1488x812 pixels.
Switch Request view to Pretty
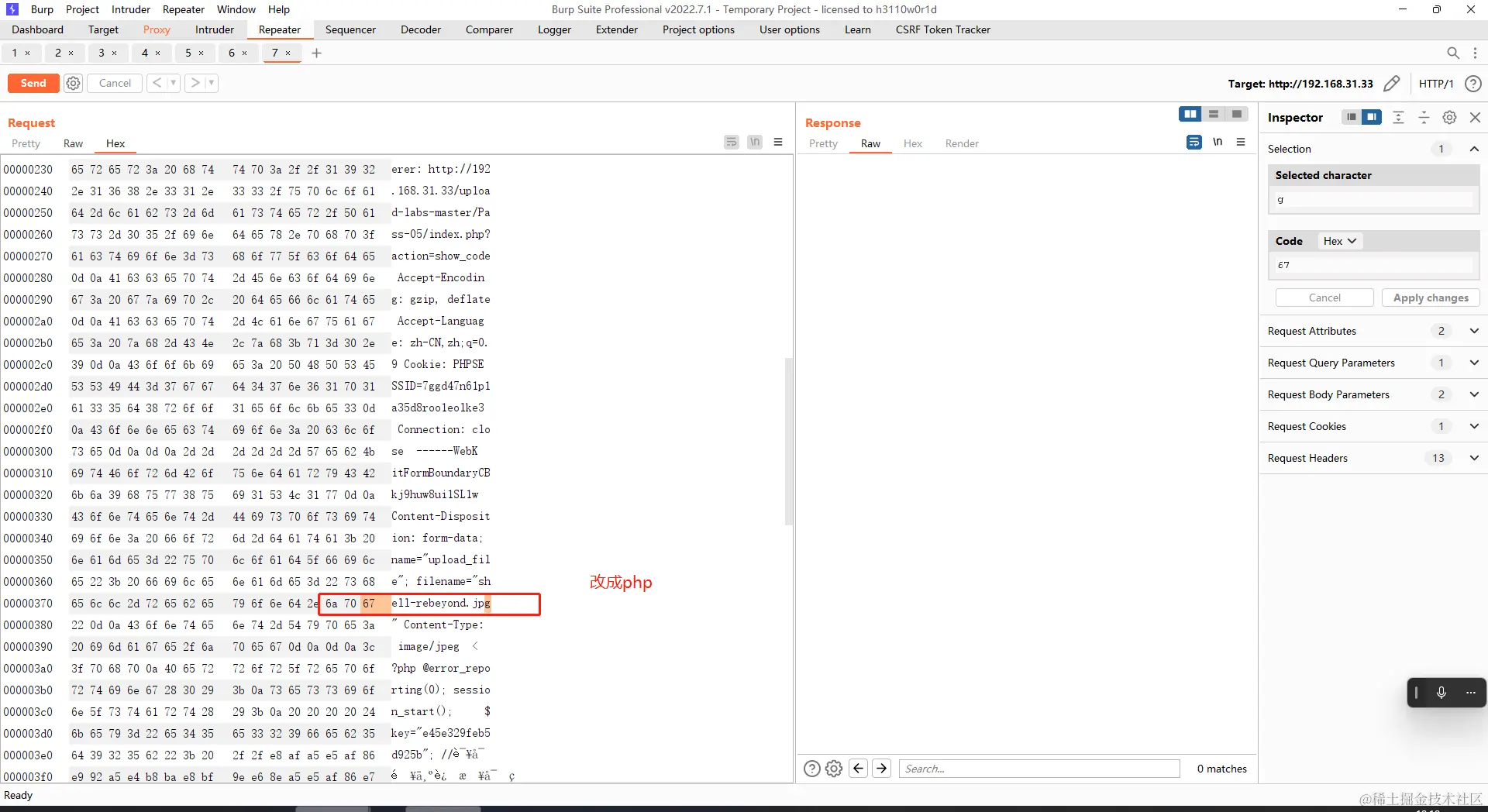pyautogui.click(x=26, y=143)
